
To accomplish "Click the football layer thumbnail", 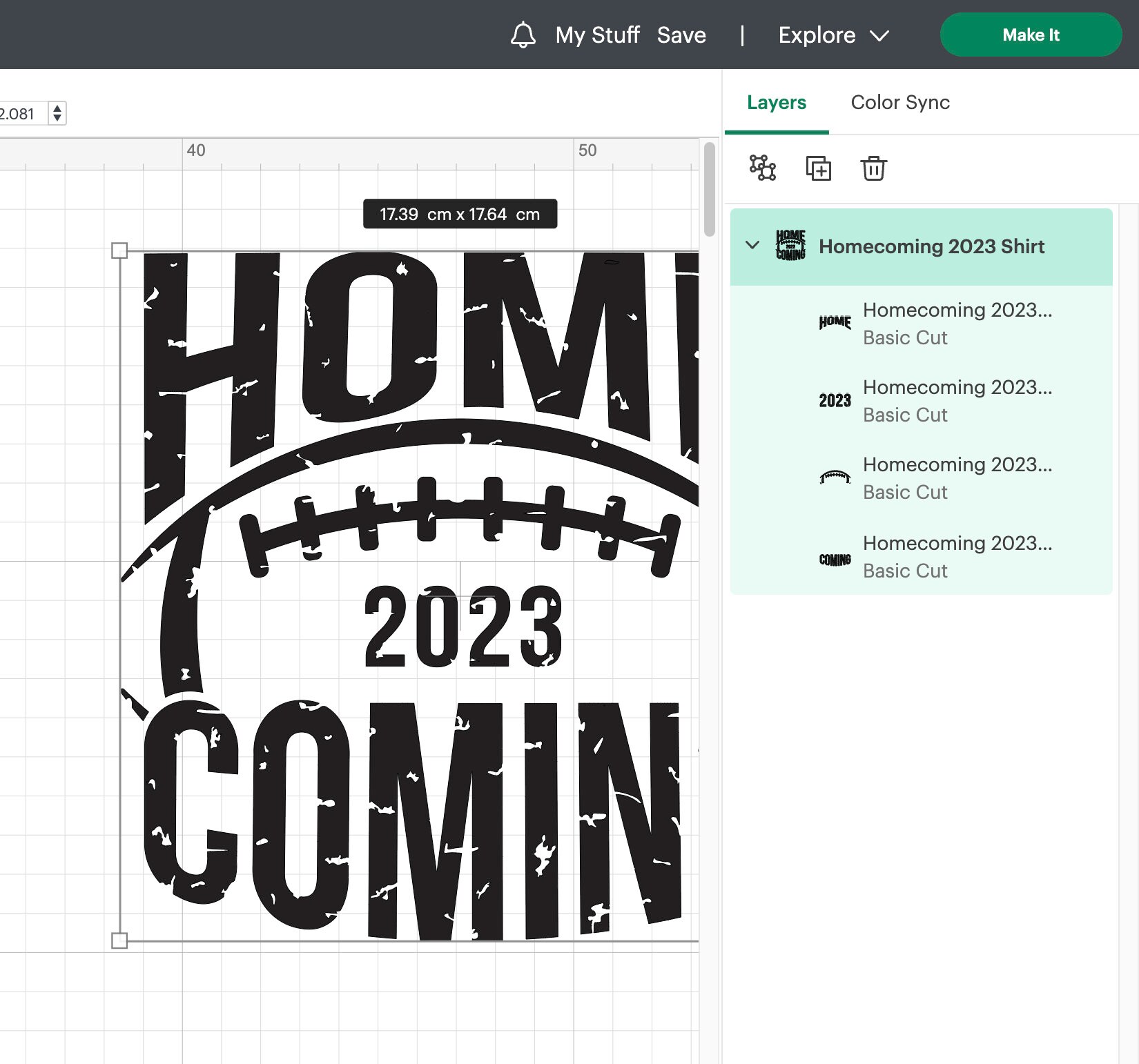I will click(835, 477).
